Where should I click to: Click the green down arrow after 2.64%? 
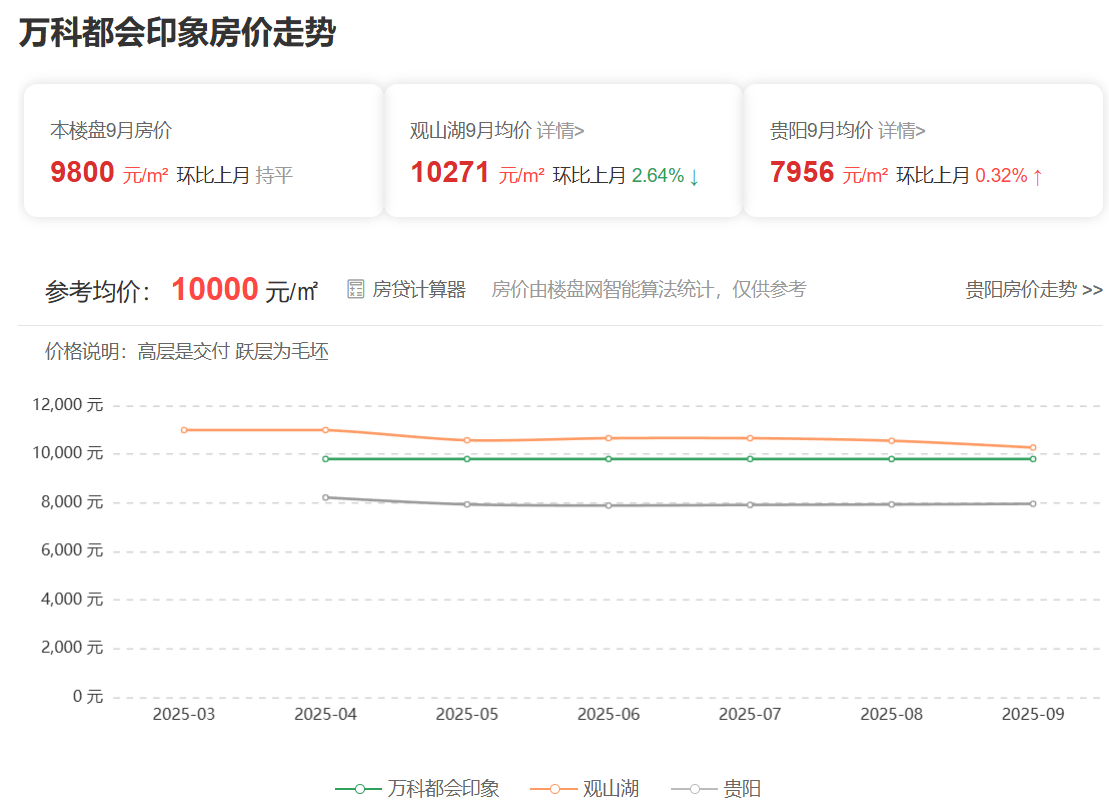(694, 176)
